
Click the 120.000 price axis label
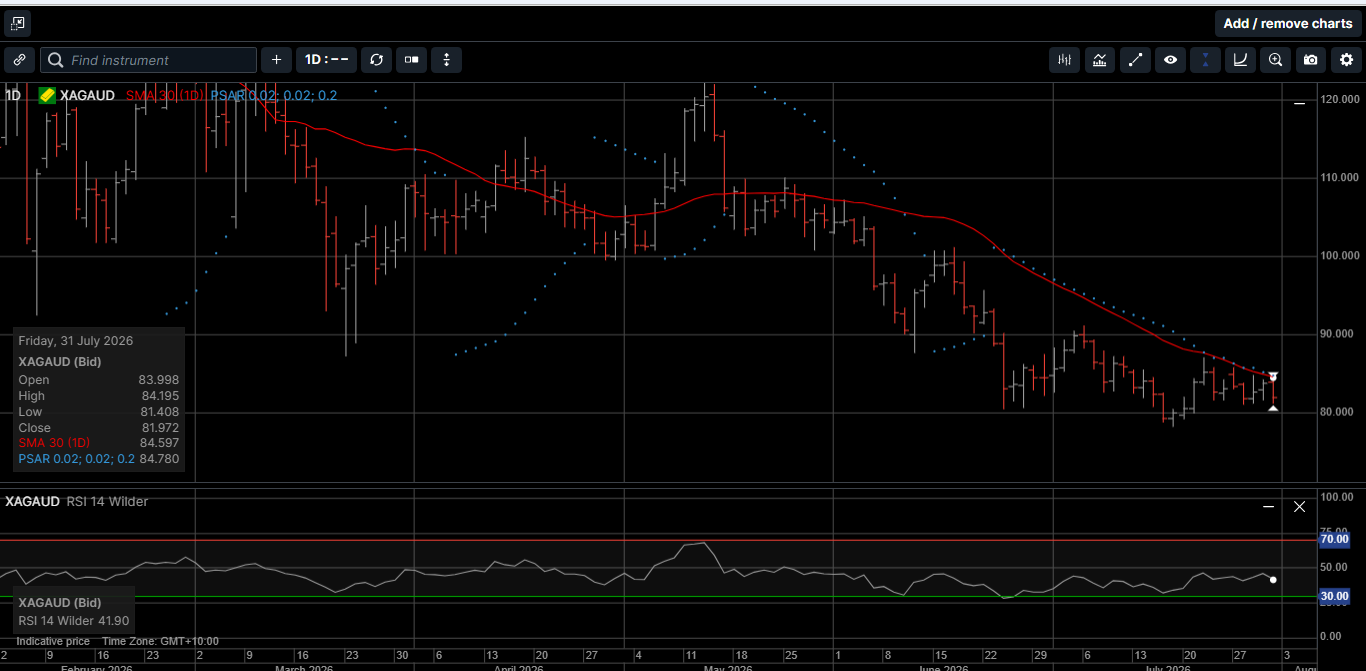[1340, 100]
